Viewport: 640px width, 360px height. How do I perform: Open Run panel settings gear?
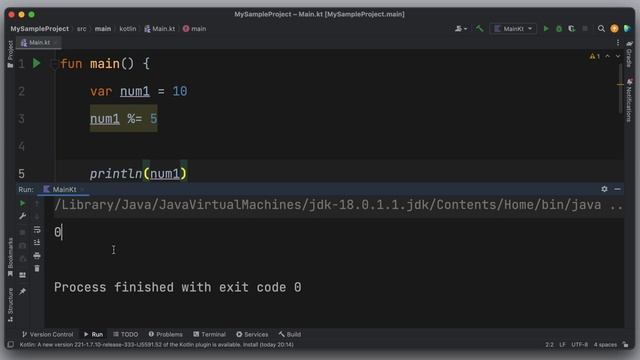pos(604,189)
